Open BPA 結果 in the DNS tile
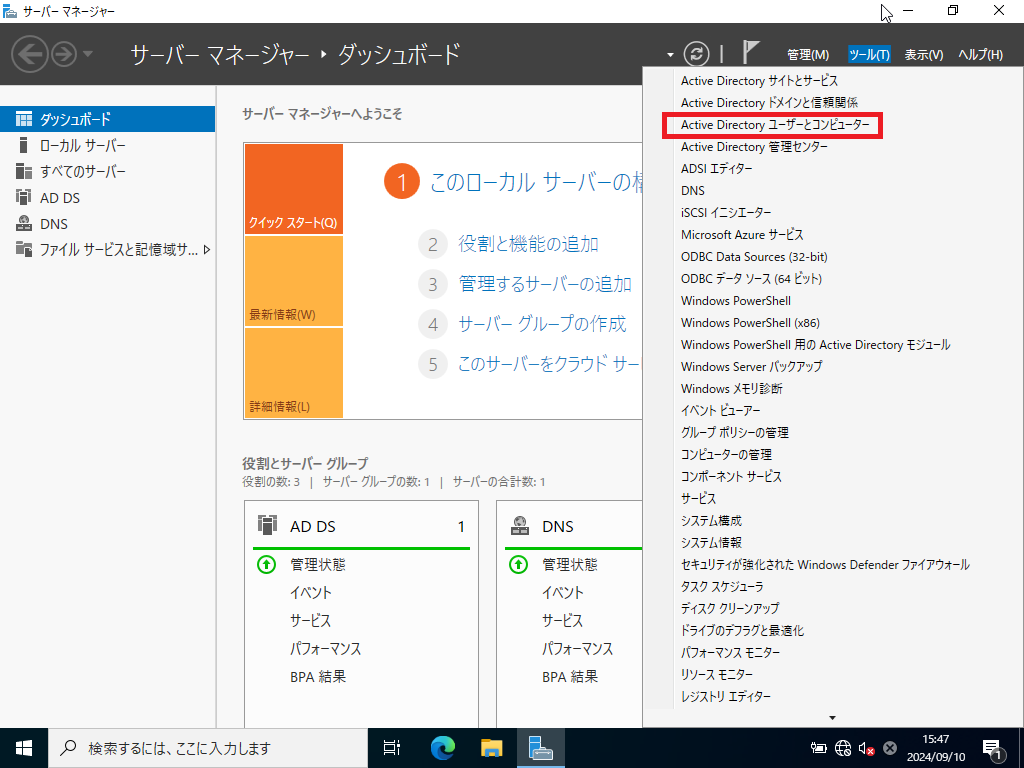The image size is (1024, 768). pos(570,677)
